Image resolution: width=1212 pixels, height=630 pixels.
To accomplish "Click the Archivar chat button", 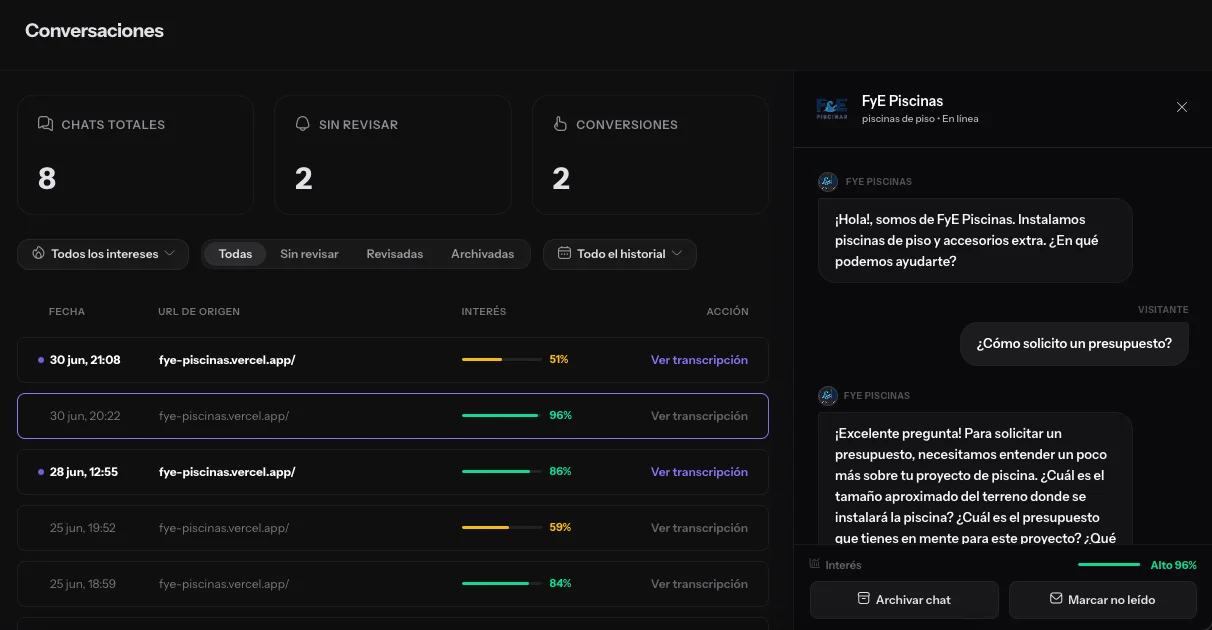I will 904,600.
